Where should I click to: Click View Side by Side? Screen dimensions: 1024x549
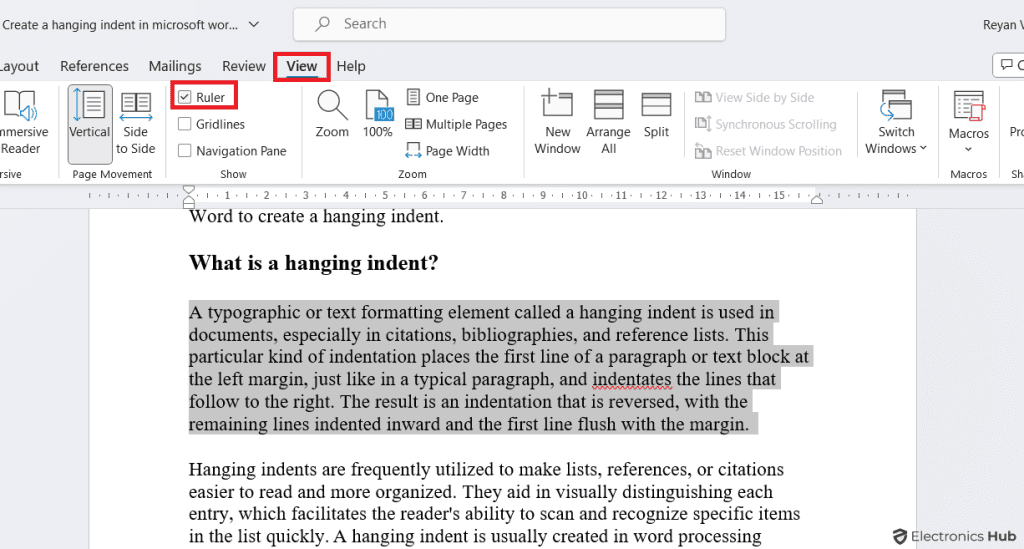[754, 97]
